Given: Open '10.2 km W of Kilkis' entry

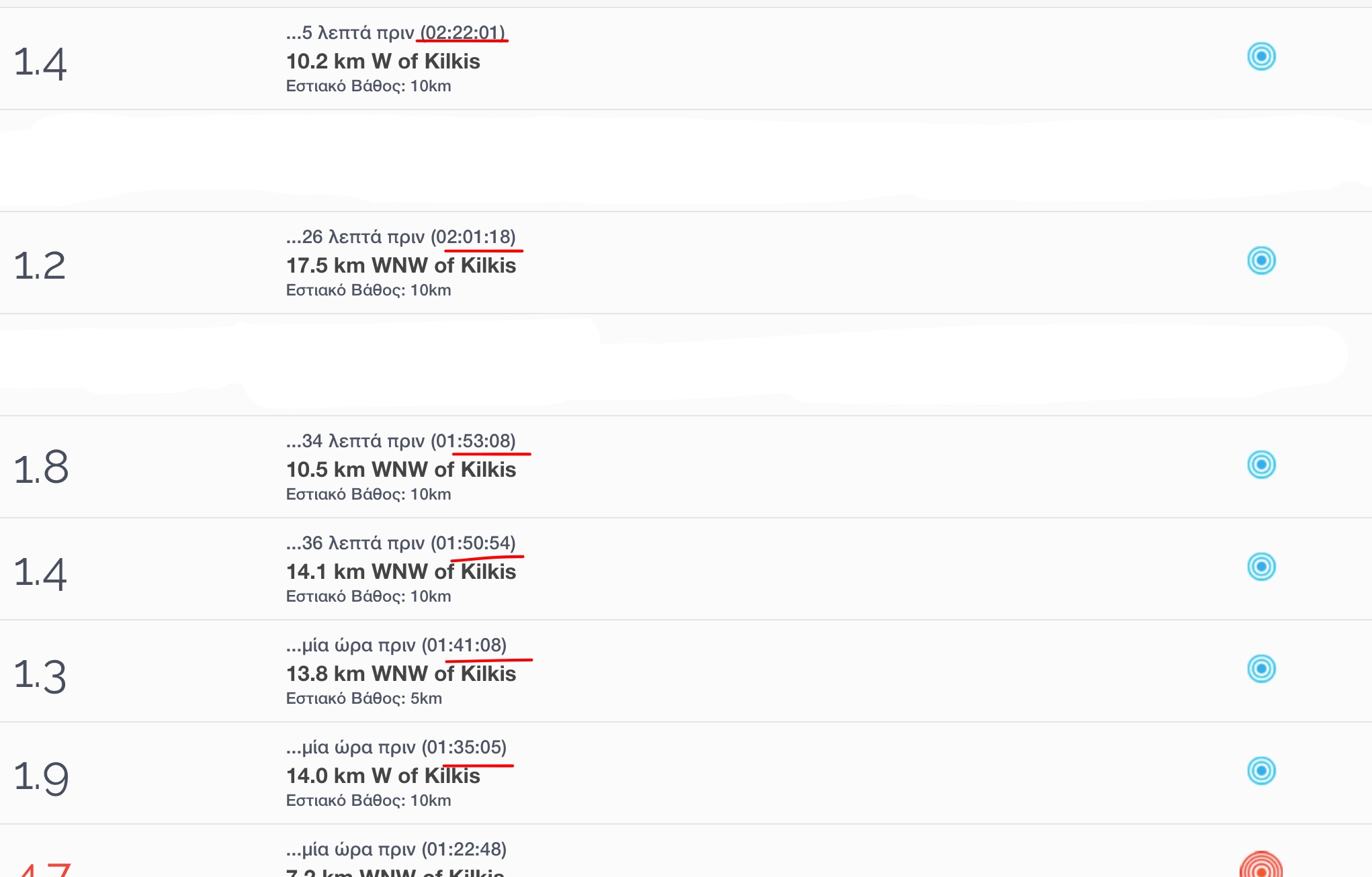Looking at the screenshot, I should click(383, 61).
